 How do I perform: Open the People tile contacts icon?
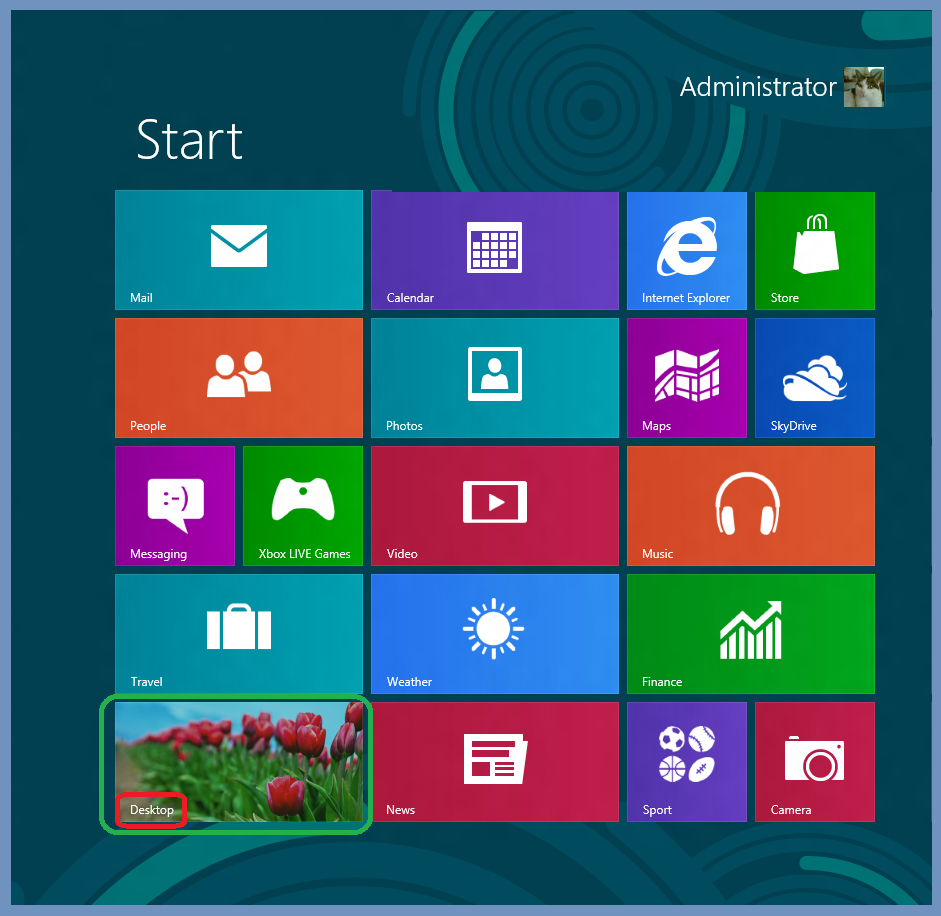239,374
